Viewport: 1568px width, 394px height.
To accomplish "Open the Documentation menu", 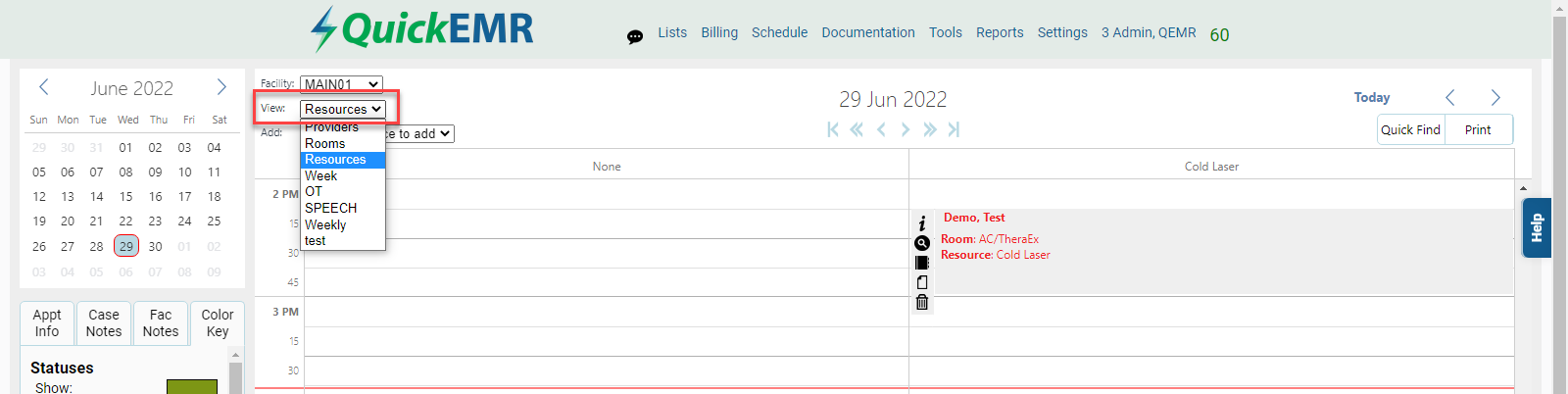I will point(868,32).
